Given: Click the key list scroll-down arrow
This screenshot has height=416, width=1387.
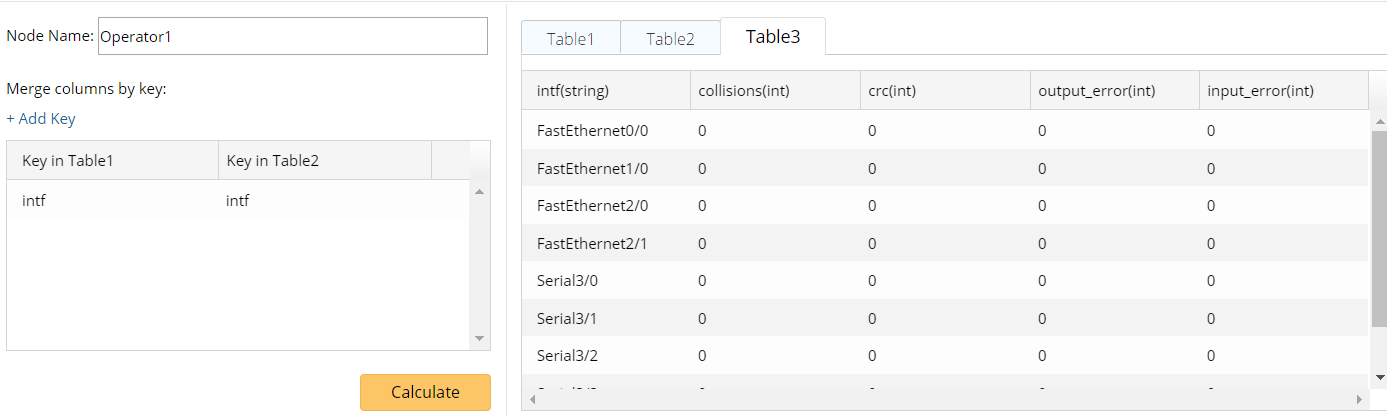Looking at the screenshot, I should (479, 338).
